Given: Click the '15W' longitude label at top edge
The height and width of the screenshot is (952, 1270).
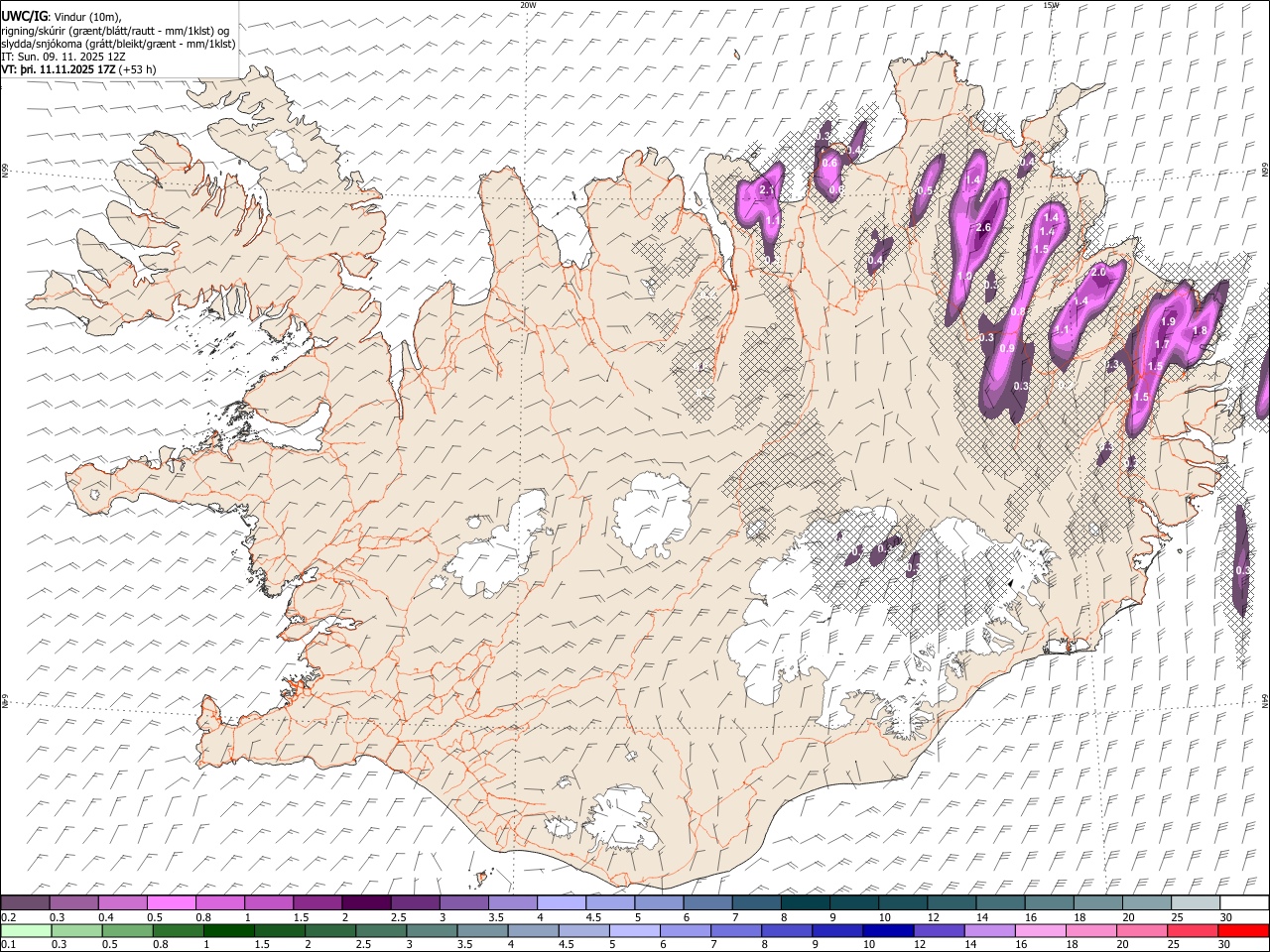Looking at the screenshot, I should point(1051,5).
